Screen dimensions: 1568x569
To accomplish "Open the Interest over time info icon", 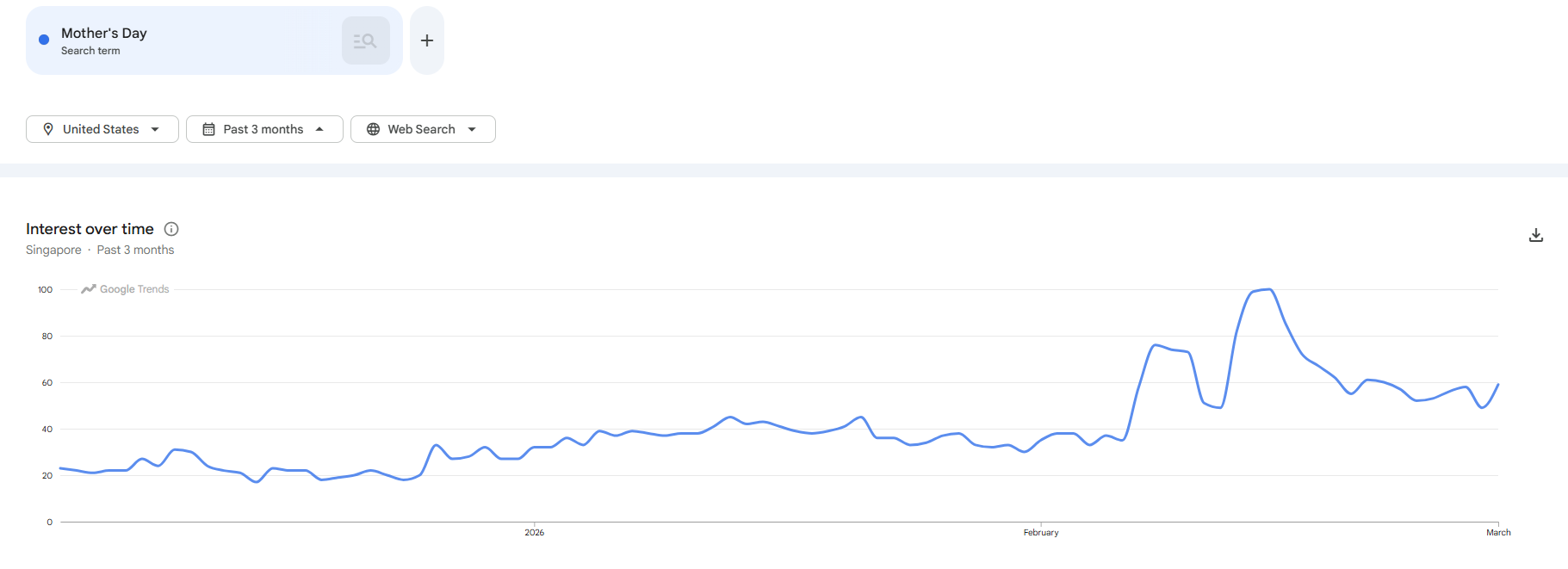I will [x=171, y=229].
